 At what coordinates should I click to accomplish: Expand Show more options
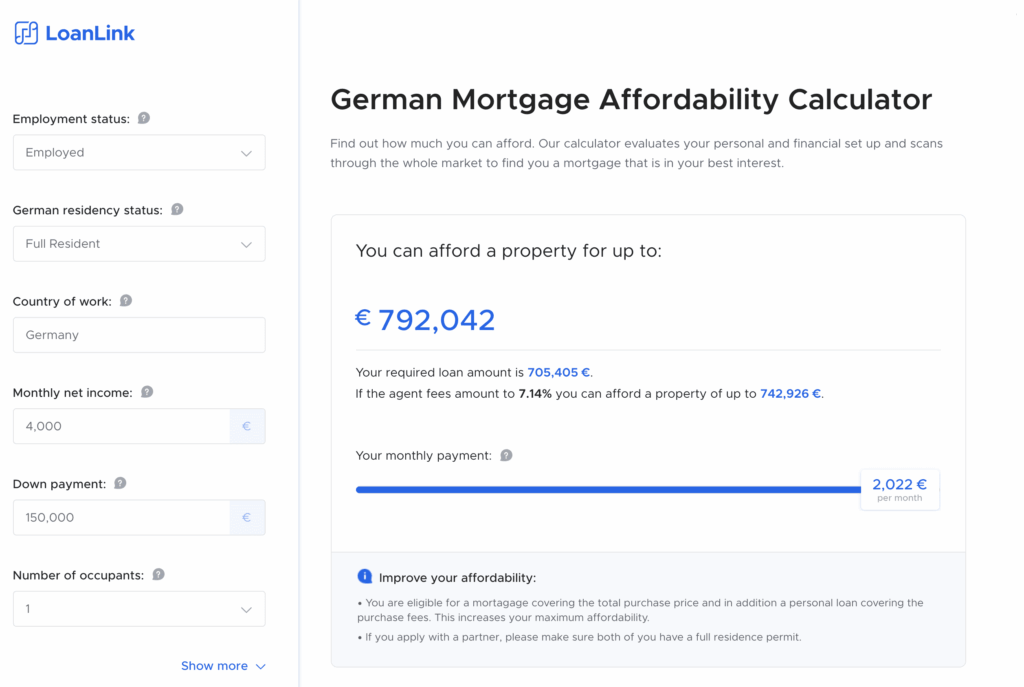coord(223,666)
